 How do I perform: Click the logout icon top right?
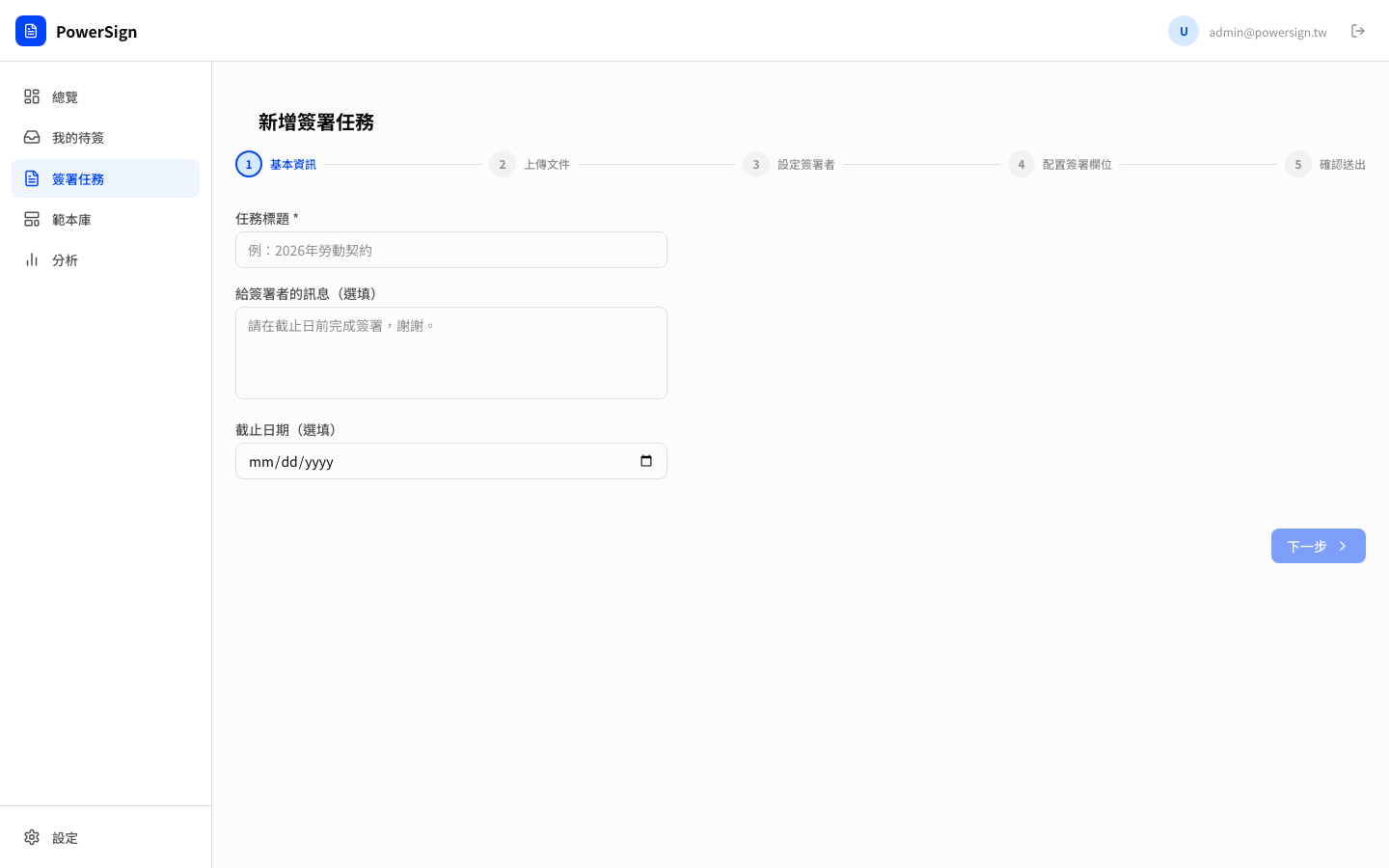tap(1358, 31)
